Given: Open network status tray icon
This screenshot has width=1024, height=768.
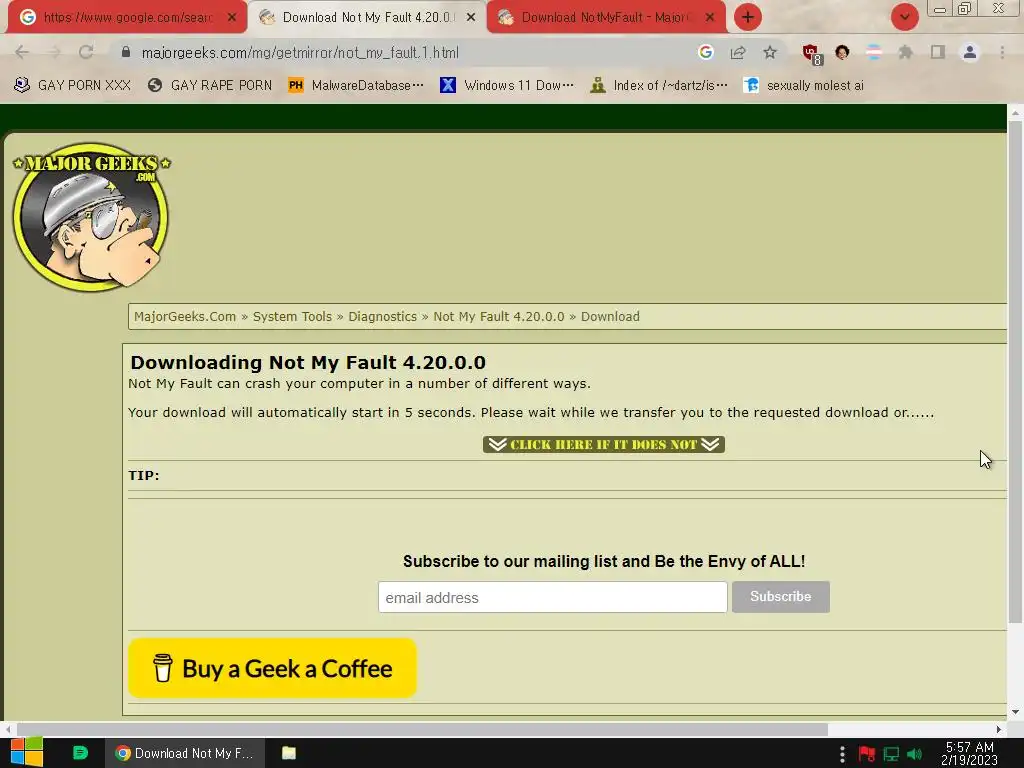Looking at the screenshot, I should (x=891, y=754).
